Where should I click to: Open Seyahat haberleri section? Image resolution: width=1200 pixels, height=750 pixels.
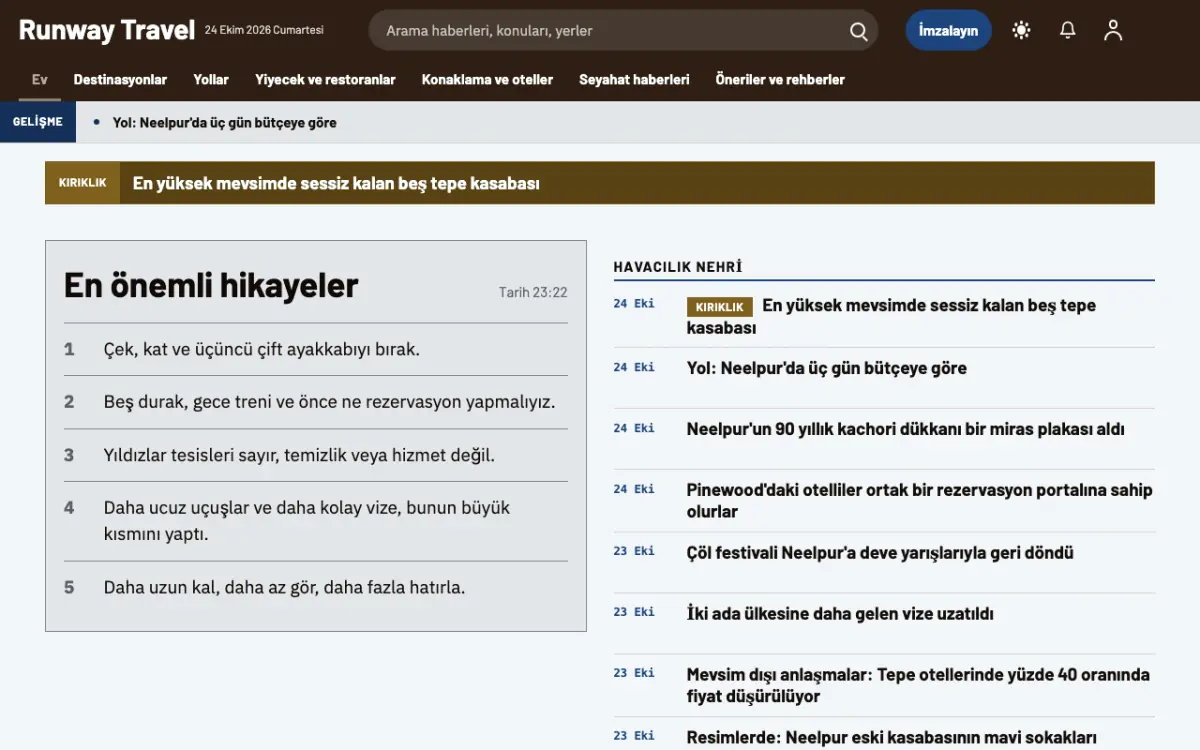[634, 79]
